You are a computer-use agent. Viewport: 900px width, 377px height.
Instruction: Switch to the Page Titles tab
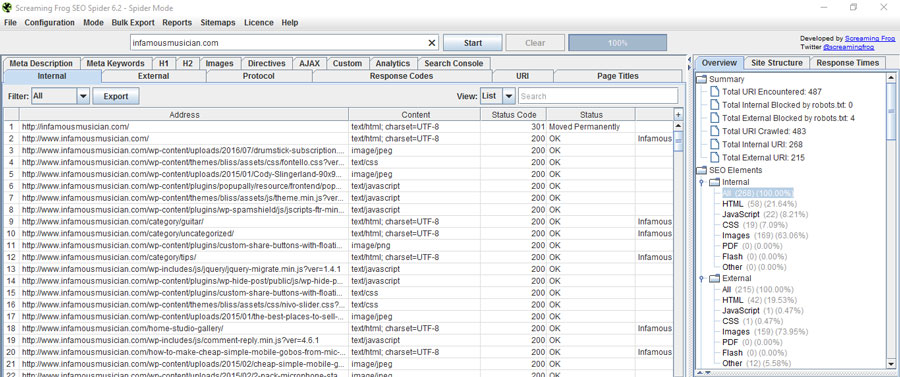[x=618, y=76]
